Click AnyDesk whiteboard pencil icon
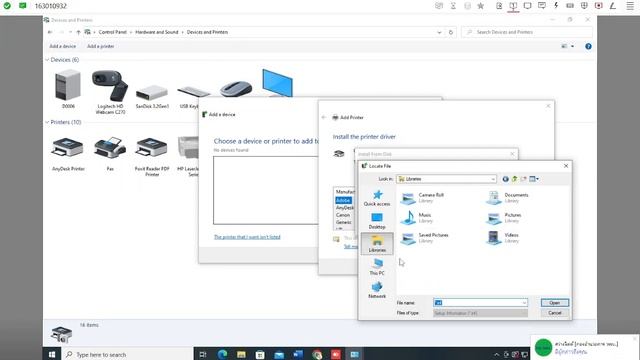Screen dimensions: 640x360 (x=613, y=6)
